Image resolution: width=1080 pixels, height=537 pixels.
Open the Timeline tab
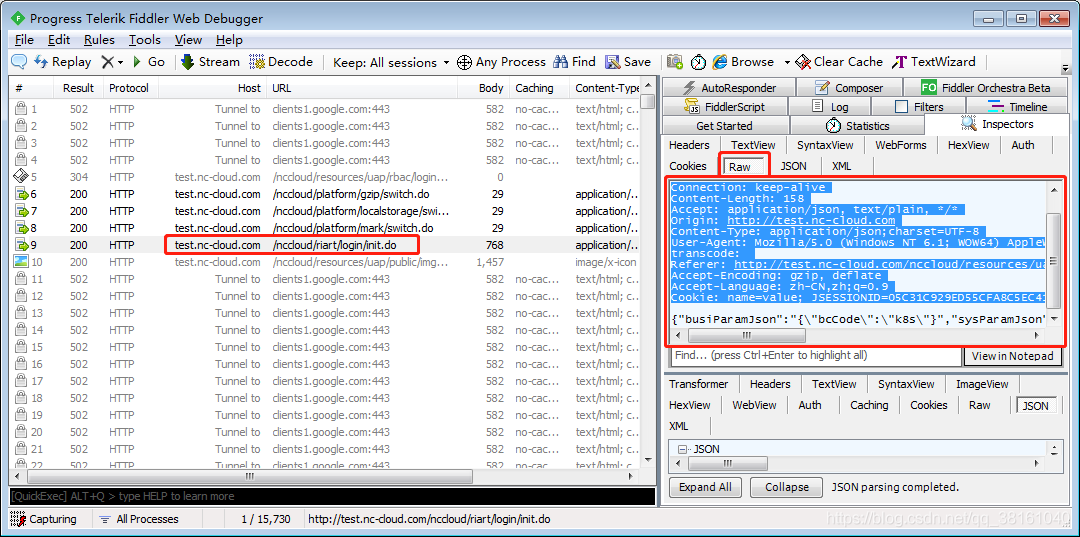[x=1017, y=107]
